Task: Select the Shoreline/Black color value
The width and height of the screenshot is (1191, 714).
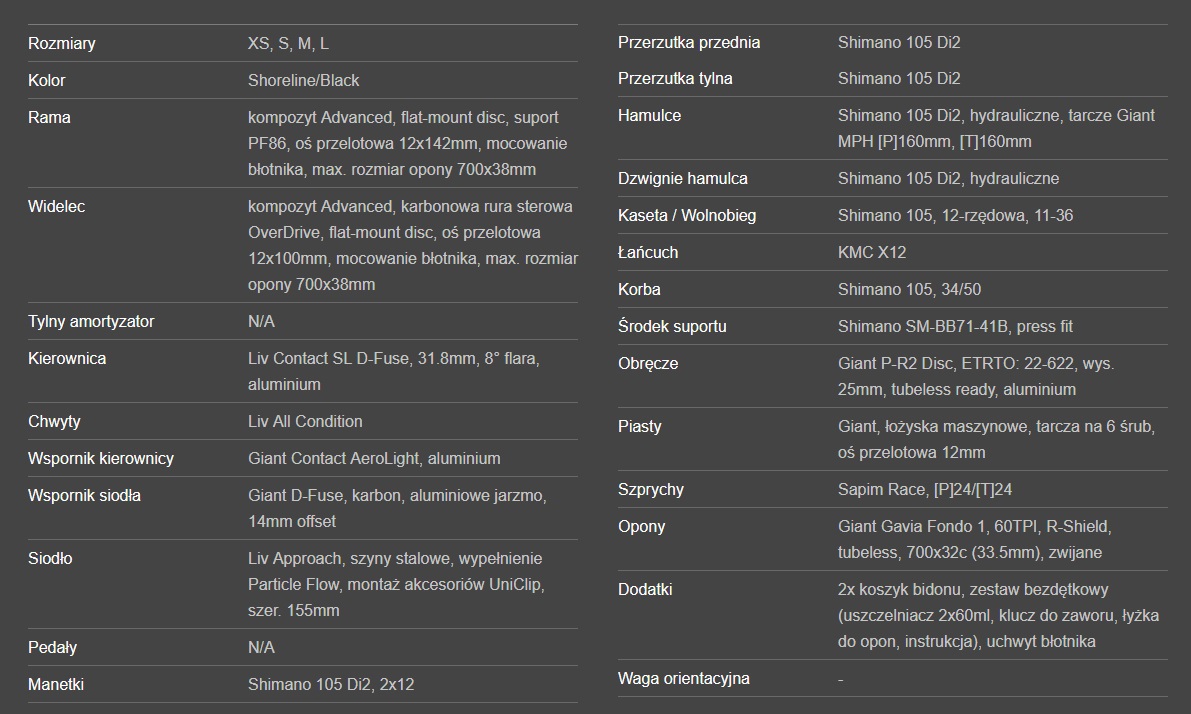Action: (303, 80)
